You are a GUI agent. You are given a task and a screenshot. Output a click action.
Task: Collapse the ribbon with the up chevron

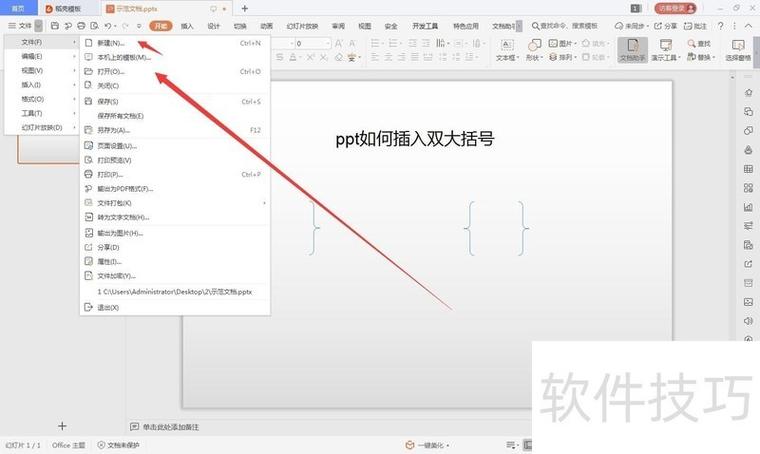[749, 26]
